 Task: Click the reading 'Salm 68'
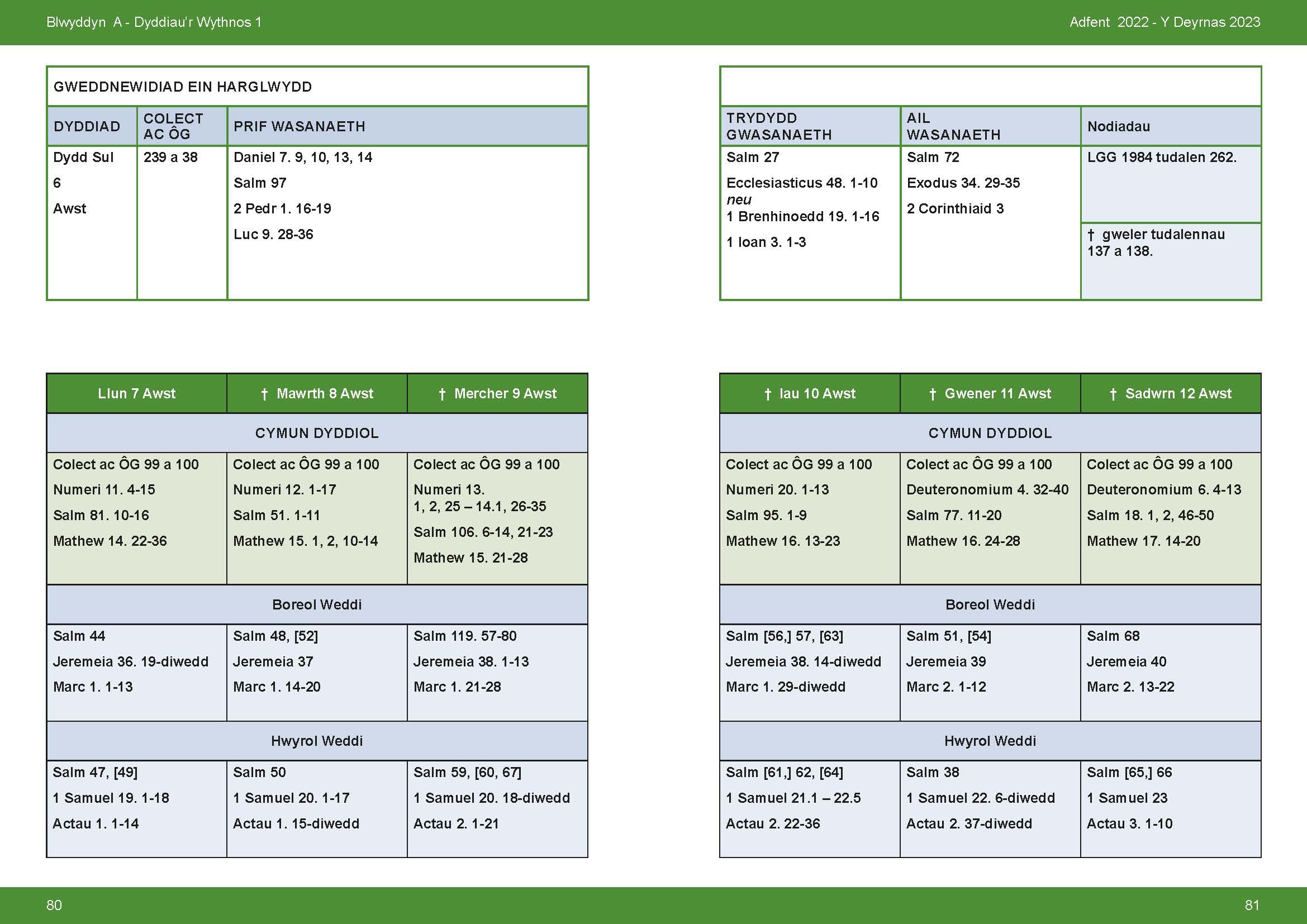click(x=1114, y=636)
